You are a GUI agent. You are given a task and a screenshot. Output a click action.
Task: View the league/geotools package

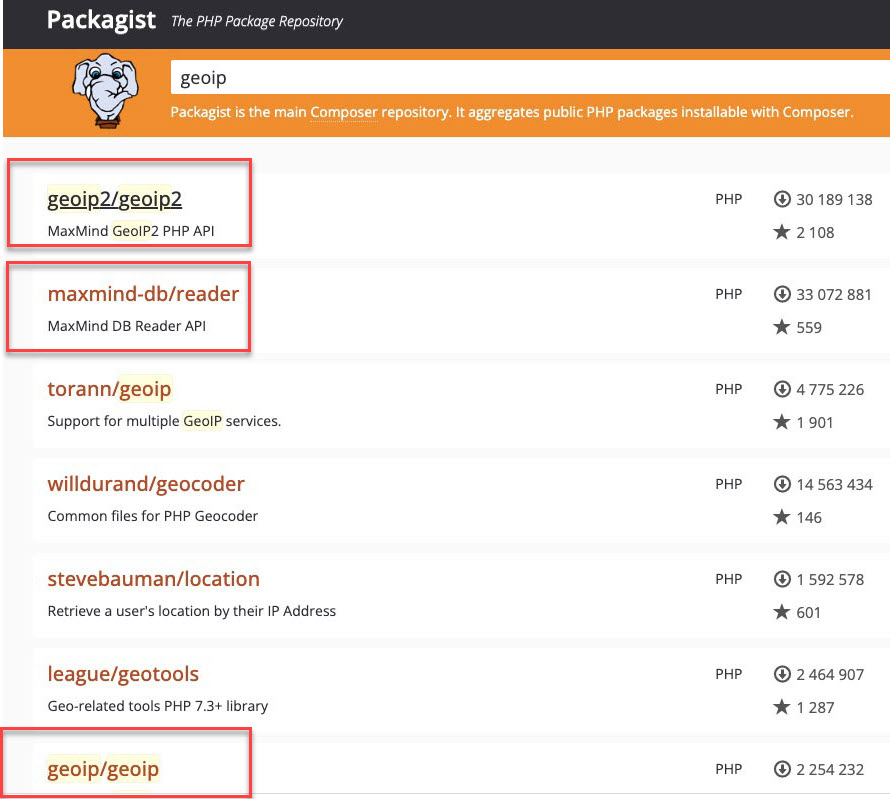pyautogui.click(x=123, y=674)
